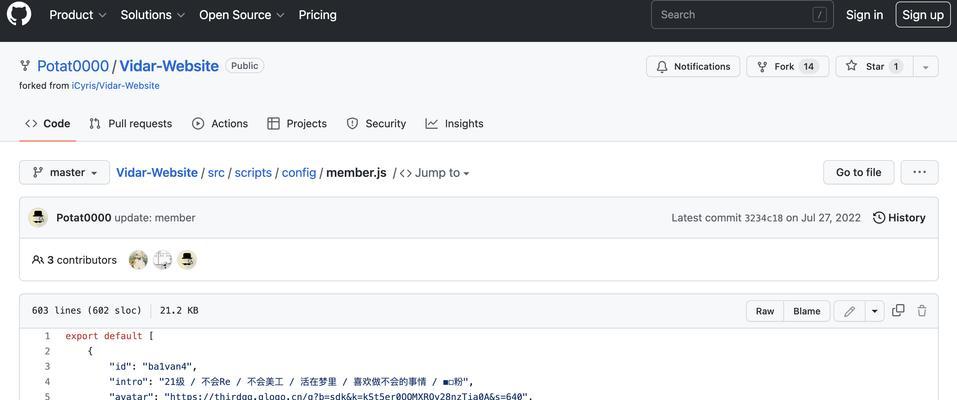Click the Notifications bell button
The width and height of the screenshot is (957, 400).
coord(693,67)
